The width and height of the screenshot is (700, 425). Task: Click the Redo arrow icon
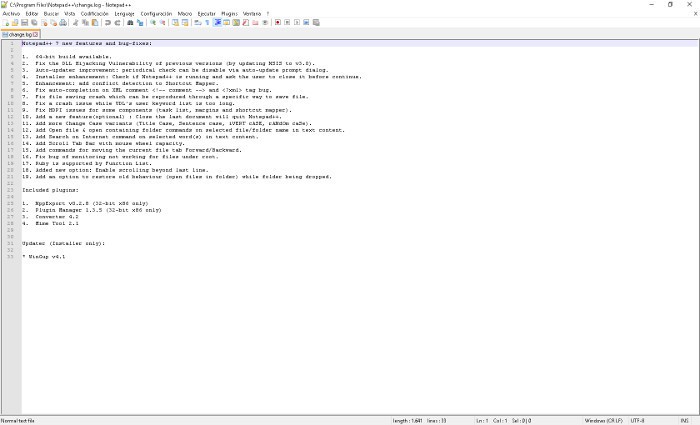pyautogui.click(x=117, y=22)
